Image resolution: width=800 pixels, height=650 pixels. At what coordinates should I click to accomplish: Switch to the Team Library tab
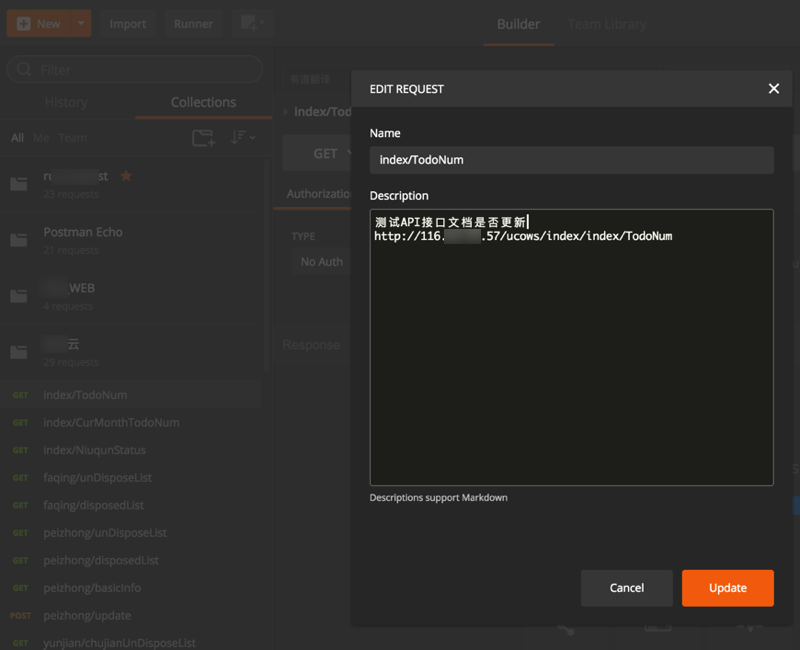(x=607, y=24)
